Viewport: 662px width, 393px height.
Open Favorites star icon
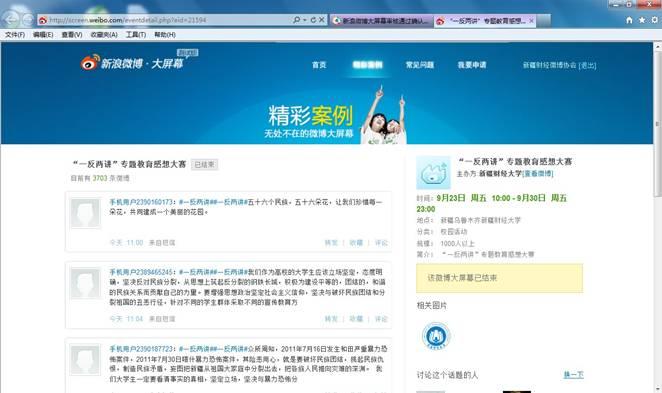(x=642, y=20)
